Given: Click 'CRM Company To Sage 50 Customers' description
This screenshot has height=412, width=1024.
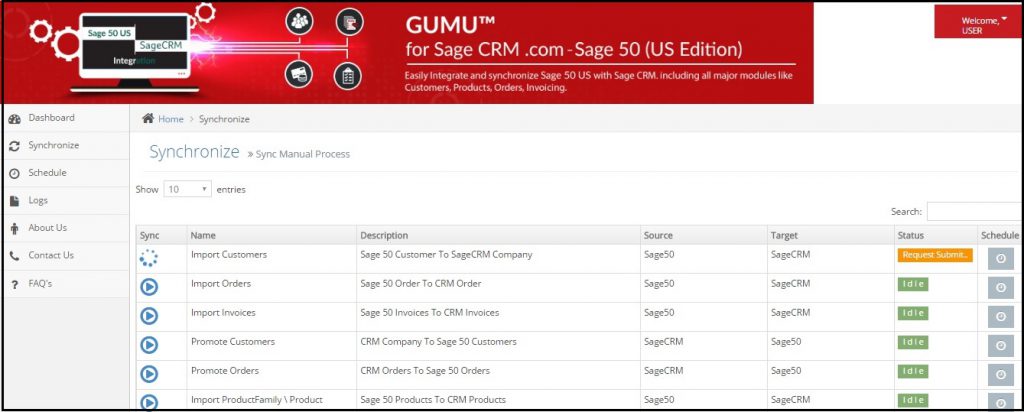Looking at the screenshot, I should [x=438, y=341].
